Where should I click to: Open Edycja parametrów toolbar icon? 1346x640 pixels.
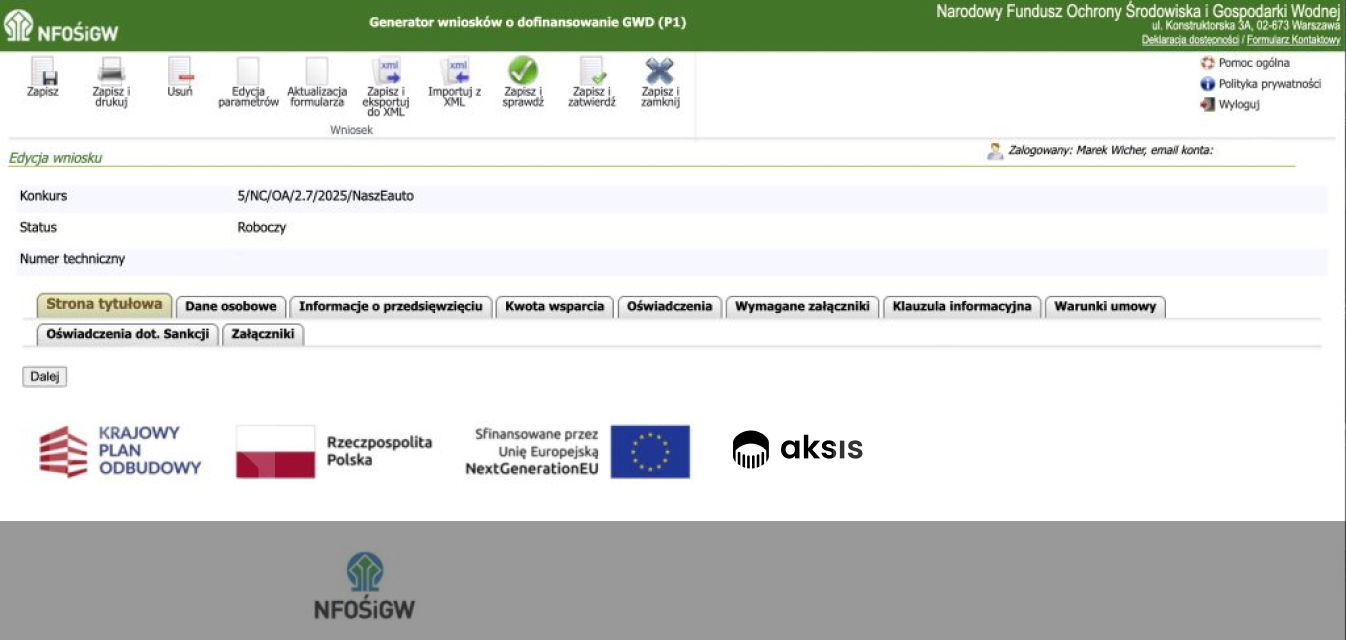coord(248,71)
